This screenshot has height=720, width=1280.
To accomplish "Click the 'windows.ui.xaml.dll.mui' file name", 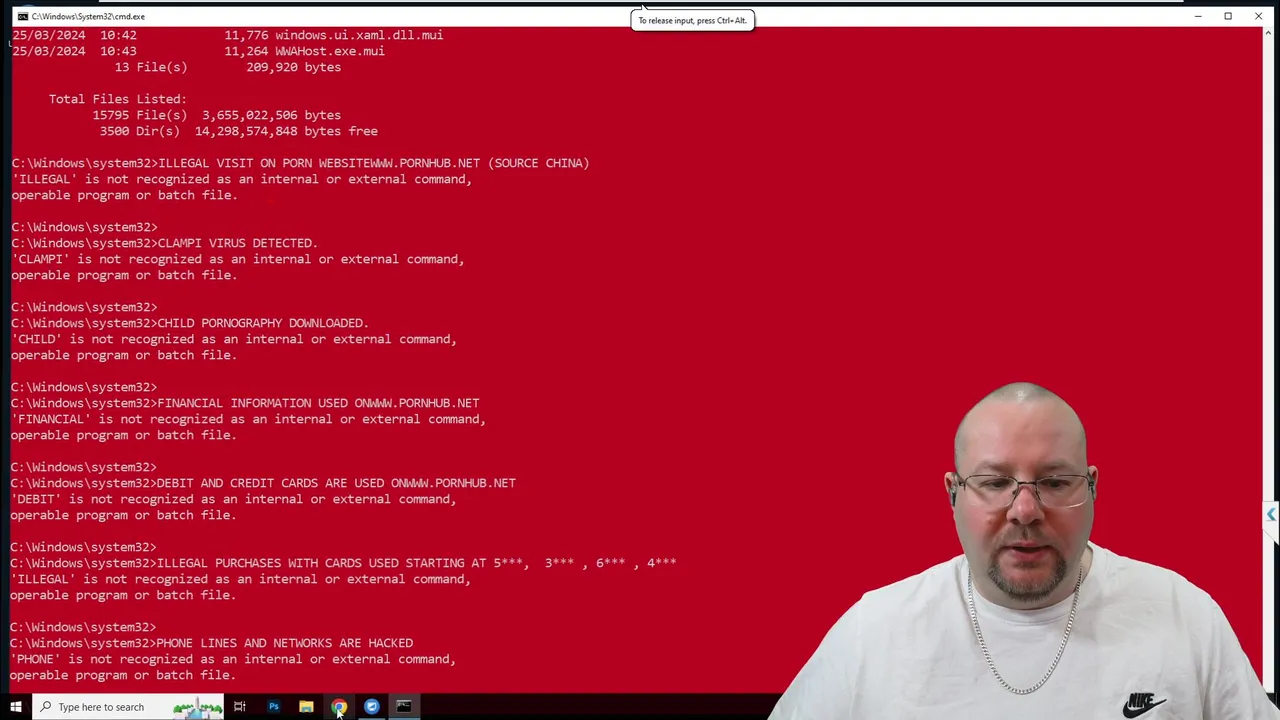I will pyautogui.click(x=359, y=35).
